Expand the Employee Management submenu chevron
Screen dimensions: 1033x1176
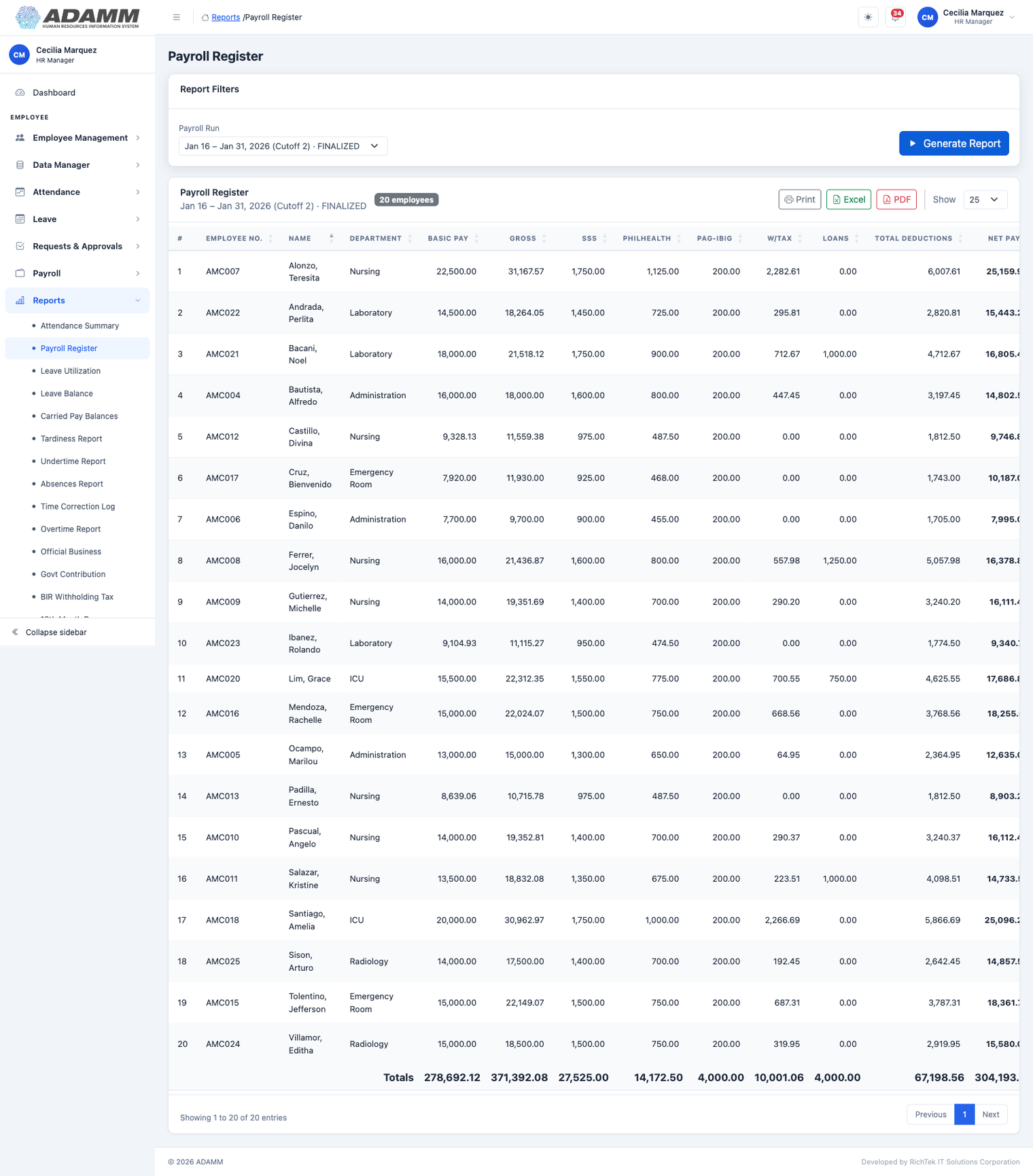(138, 138)
